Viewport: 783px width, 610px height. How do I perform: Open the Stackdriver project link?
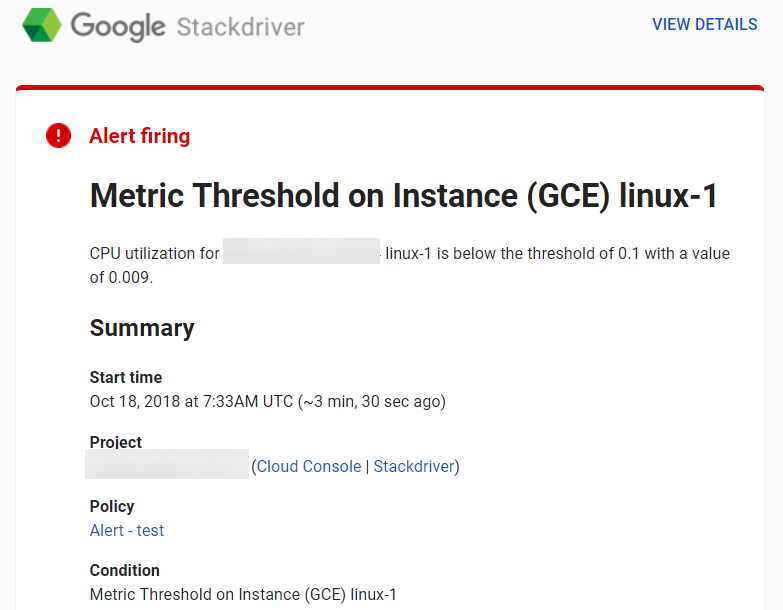point(414,466)
